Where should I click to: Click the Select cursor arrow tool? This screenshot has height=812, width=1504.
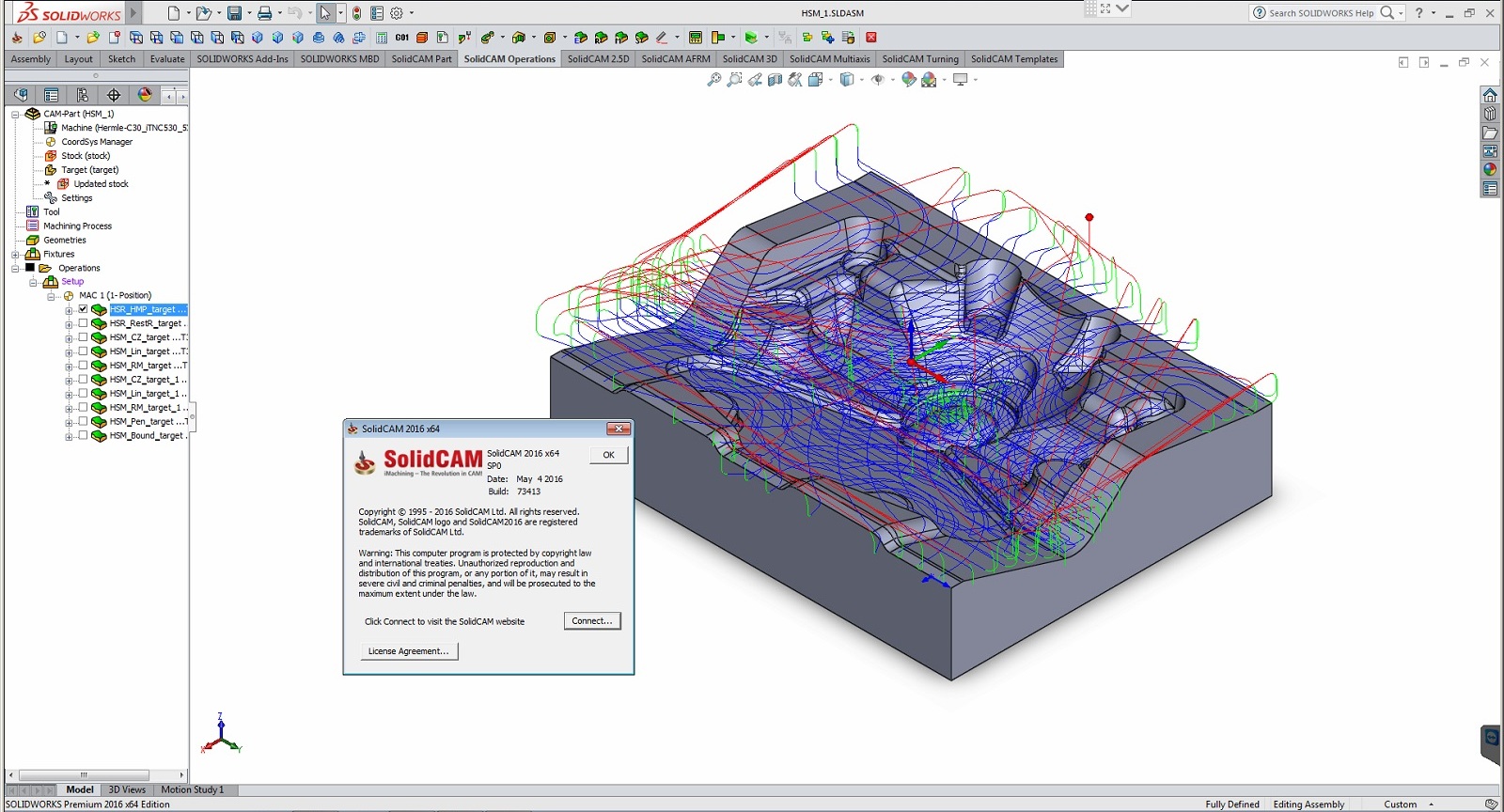325,13
